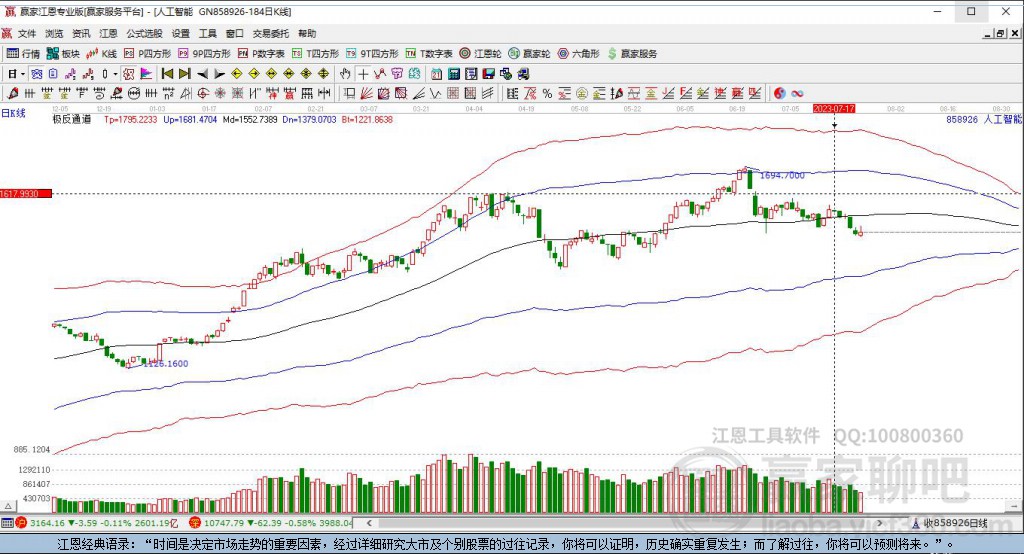This screenshot has width=1024, height=554.
Task: Open the 六角形 hexagon tool
Action: tap(579, 54)
